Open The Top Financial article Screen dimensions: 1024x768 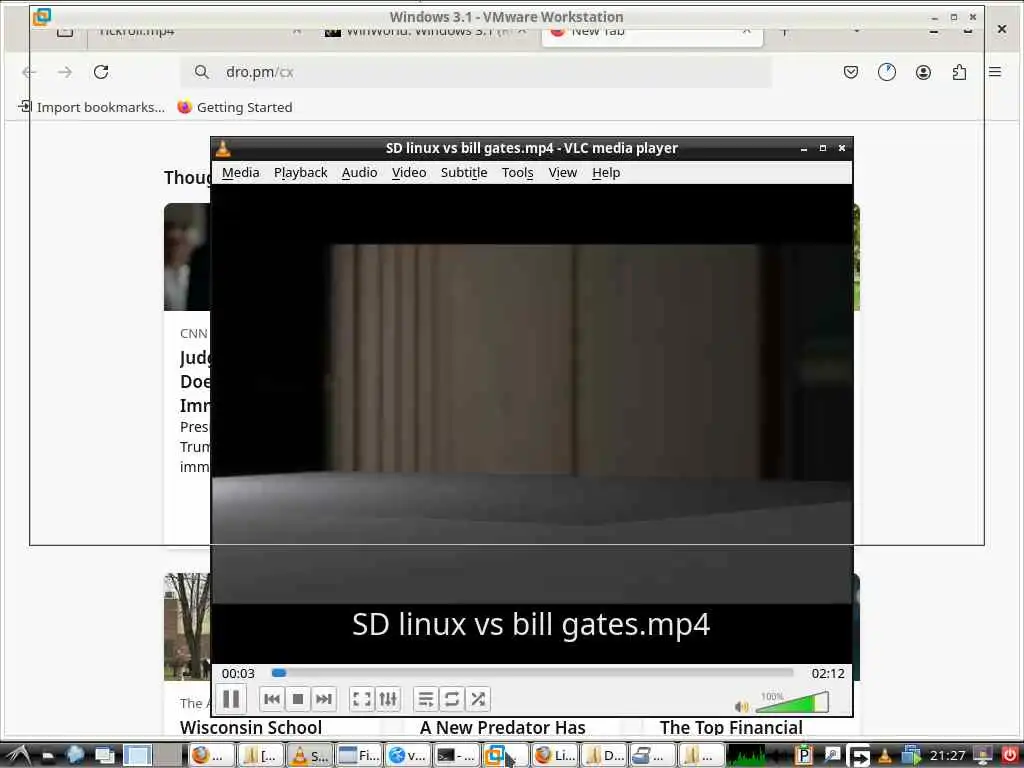(731, 728)
